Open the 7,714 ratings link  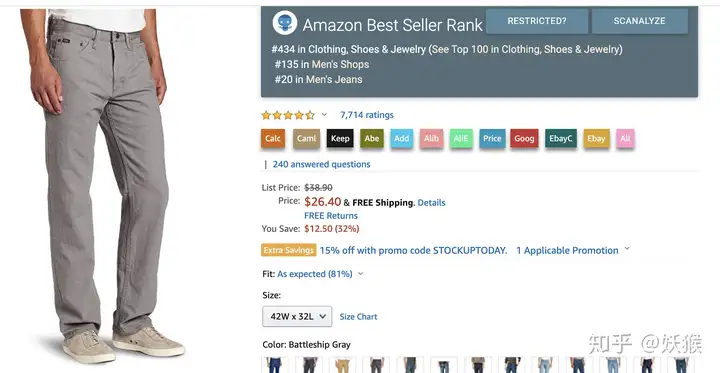pos(367,115)
